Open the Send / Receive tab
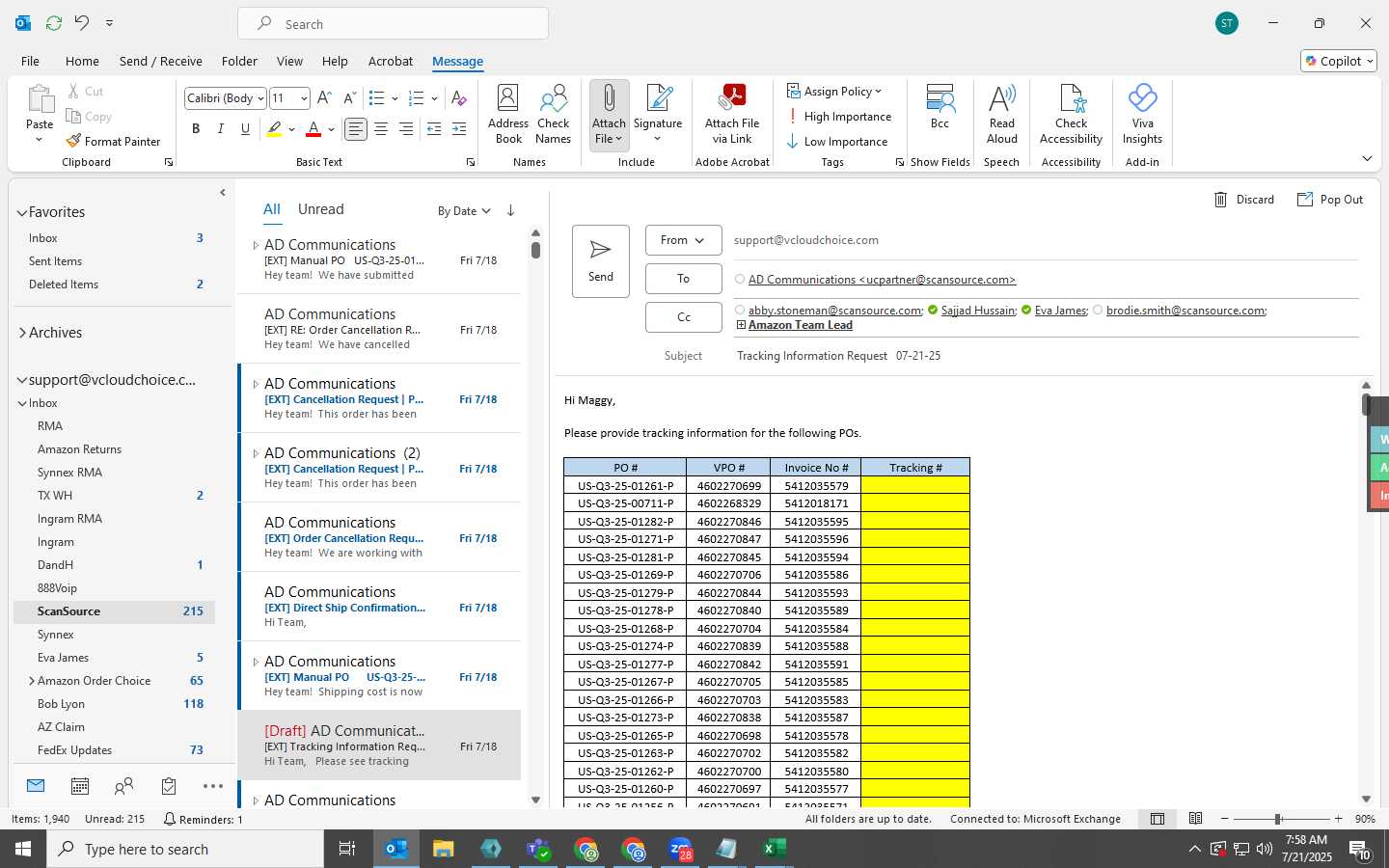 coord(161,61)
